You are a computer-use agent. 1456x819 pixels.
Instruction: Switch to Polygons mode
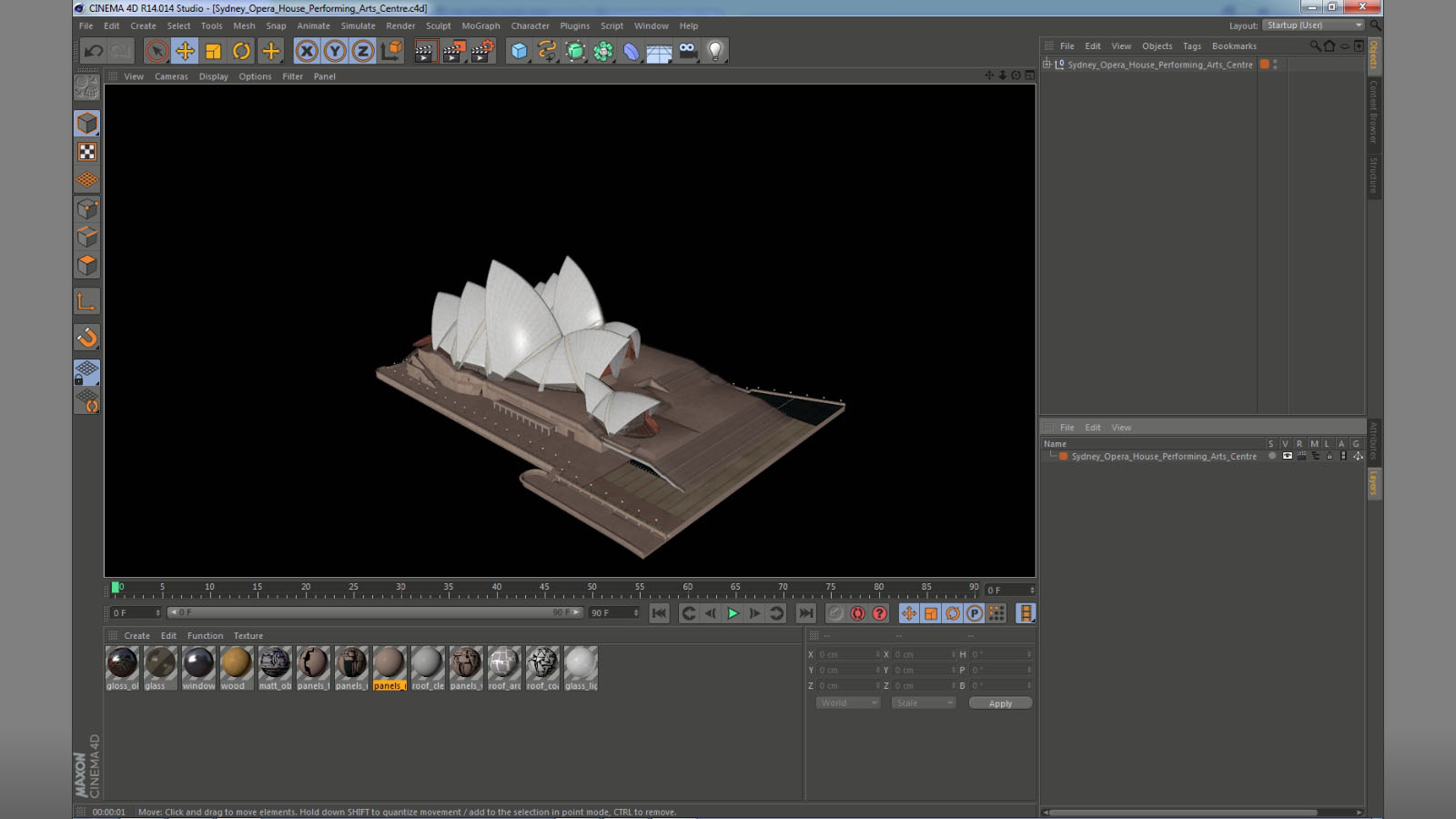(87, 266)
